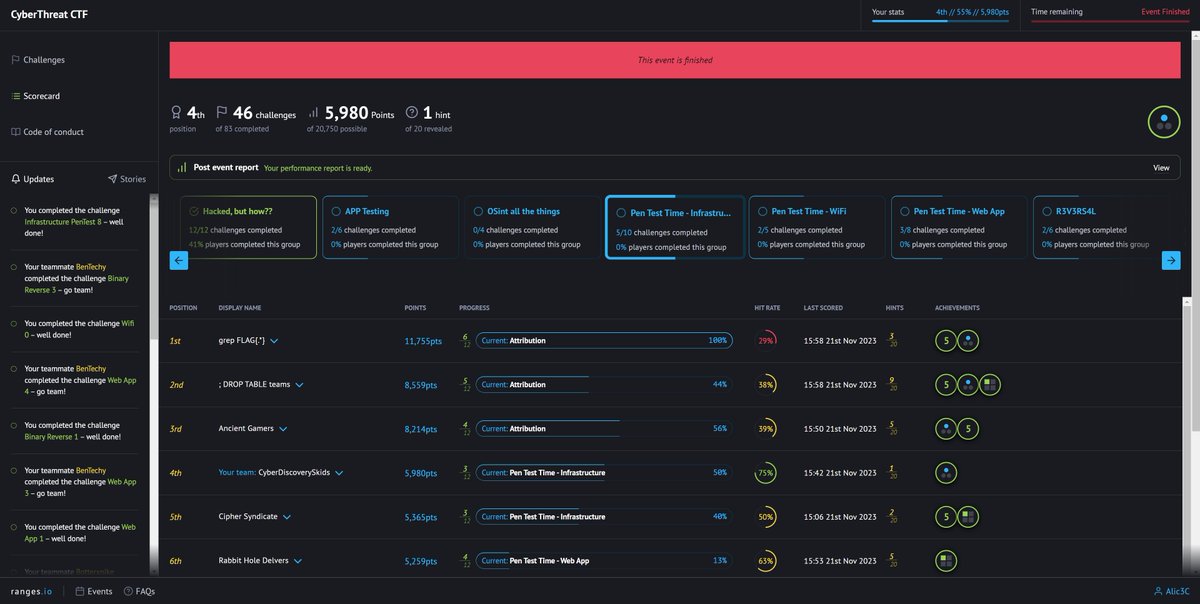Click the bar chart icon next to 5,980 Points
The image size is (1200, 604).
[313, 113]
